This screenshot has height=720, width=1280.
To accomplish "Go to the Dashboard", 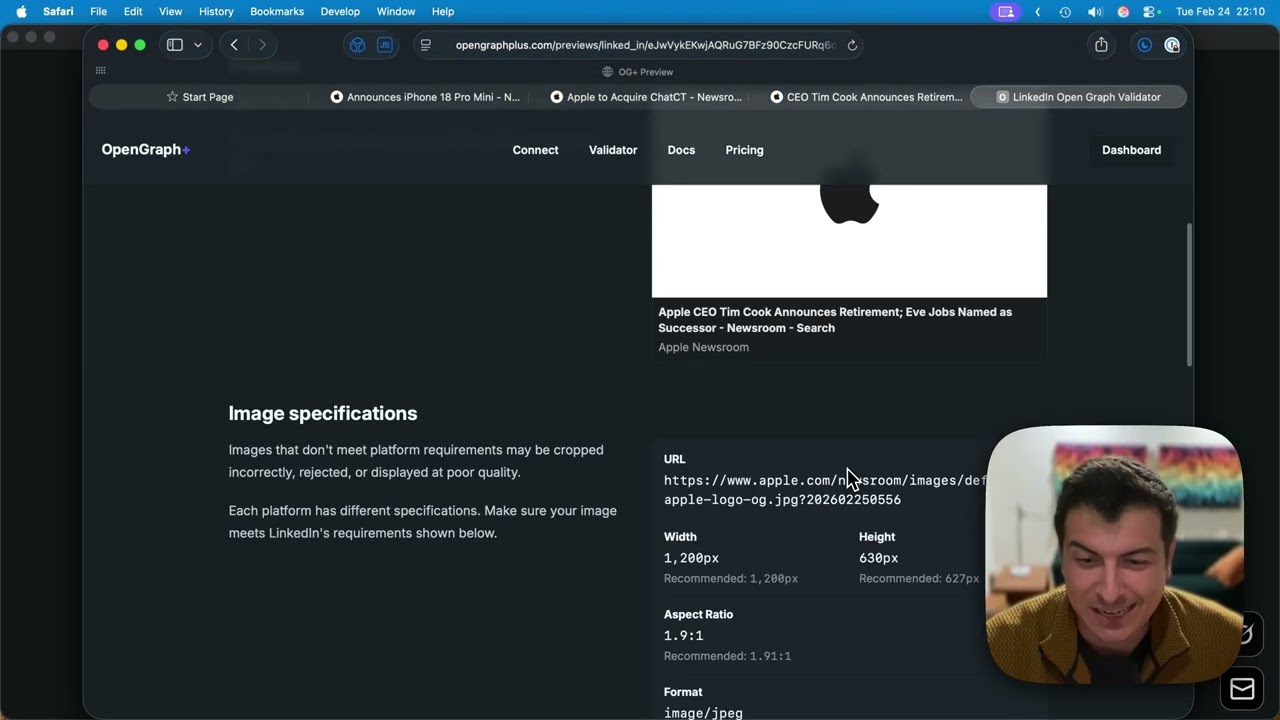I will coord(1131,150).
